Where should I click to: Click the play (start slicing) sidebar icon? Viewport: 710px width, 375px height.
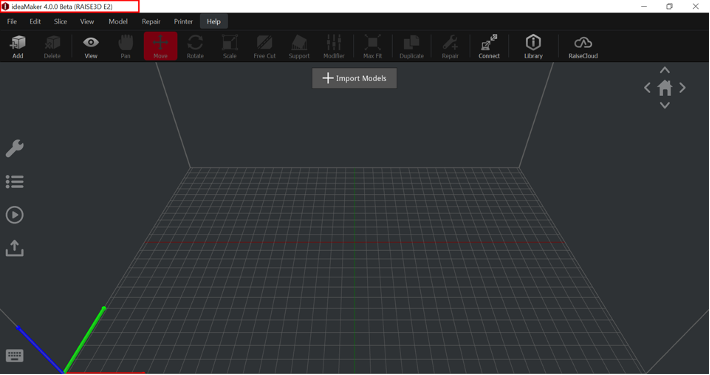(14, 215)
